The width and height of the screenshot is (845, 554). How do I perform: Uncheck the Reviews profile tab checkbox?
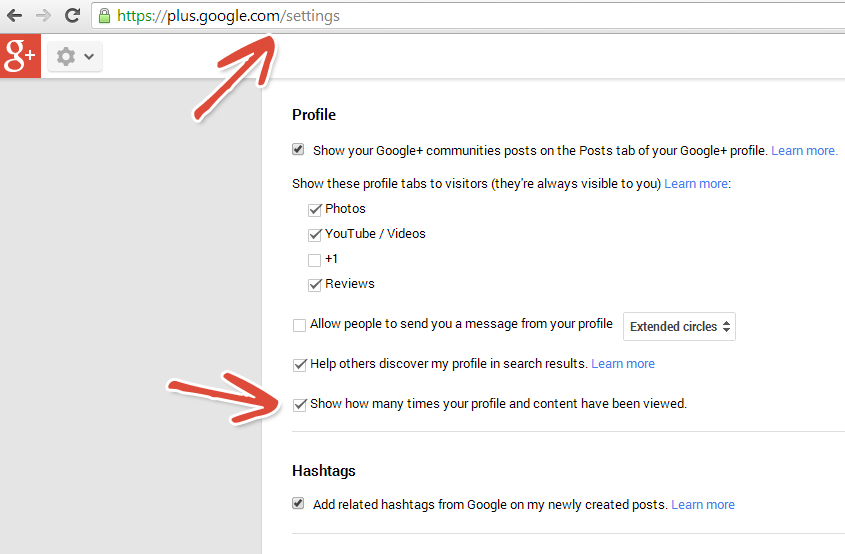[x=315, y=285]
